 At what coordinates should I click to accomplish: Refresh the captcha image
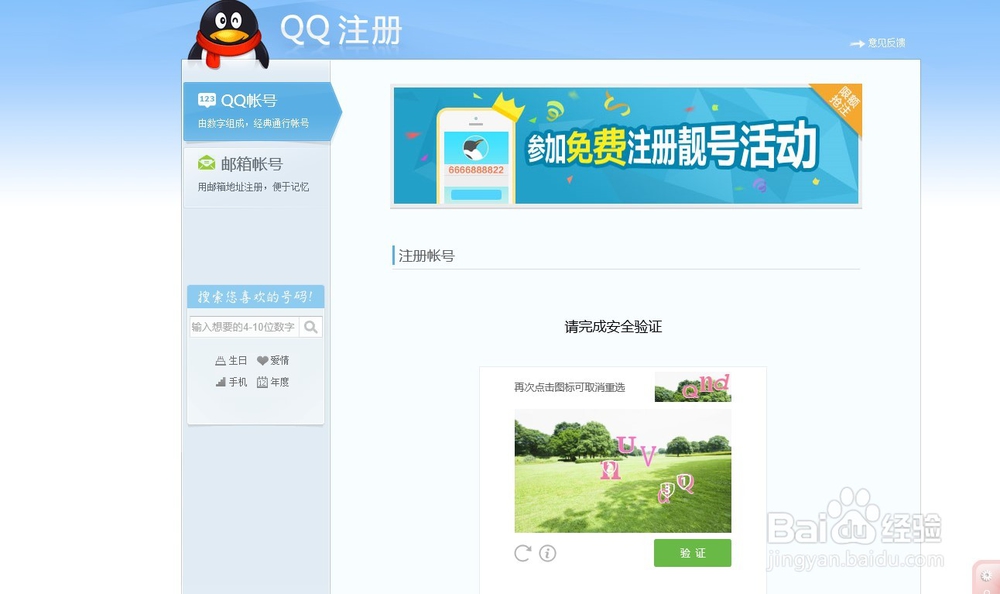click(522, 553)
